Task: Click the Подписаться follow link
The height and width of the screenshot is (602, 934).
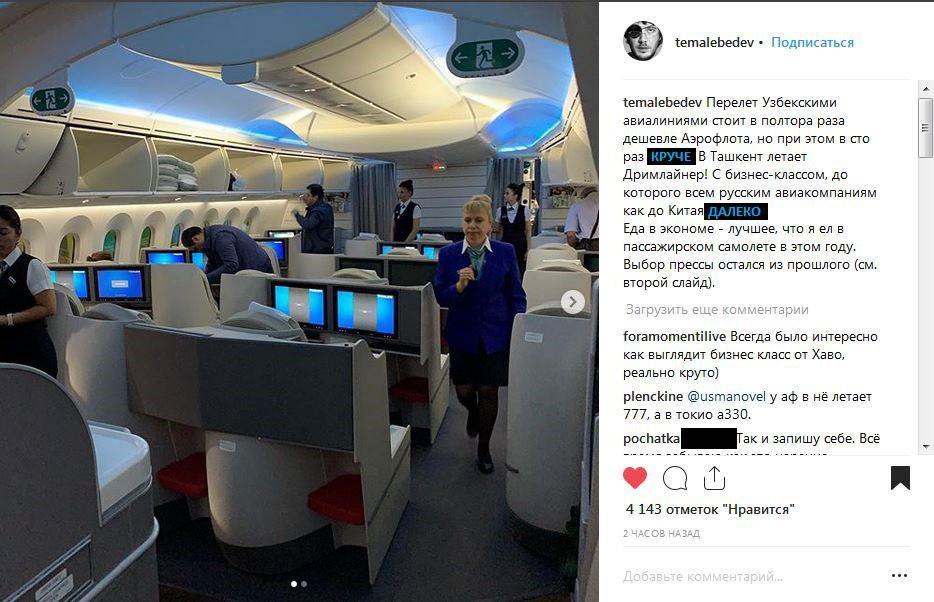Action: (812, 42)
